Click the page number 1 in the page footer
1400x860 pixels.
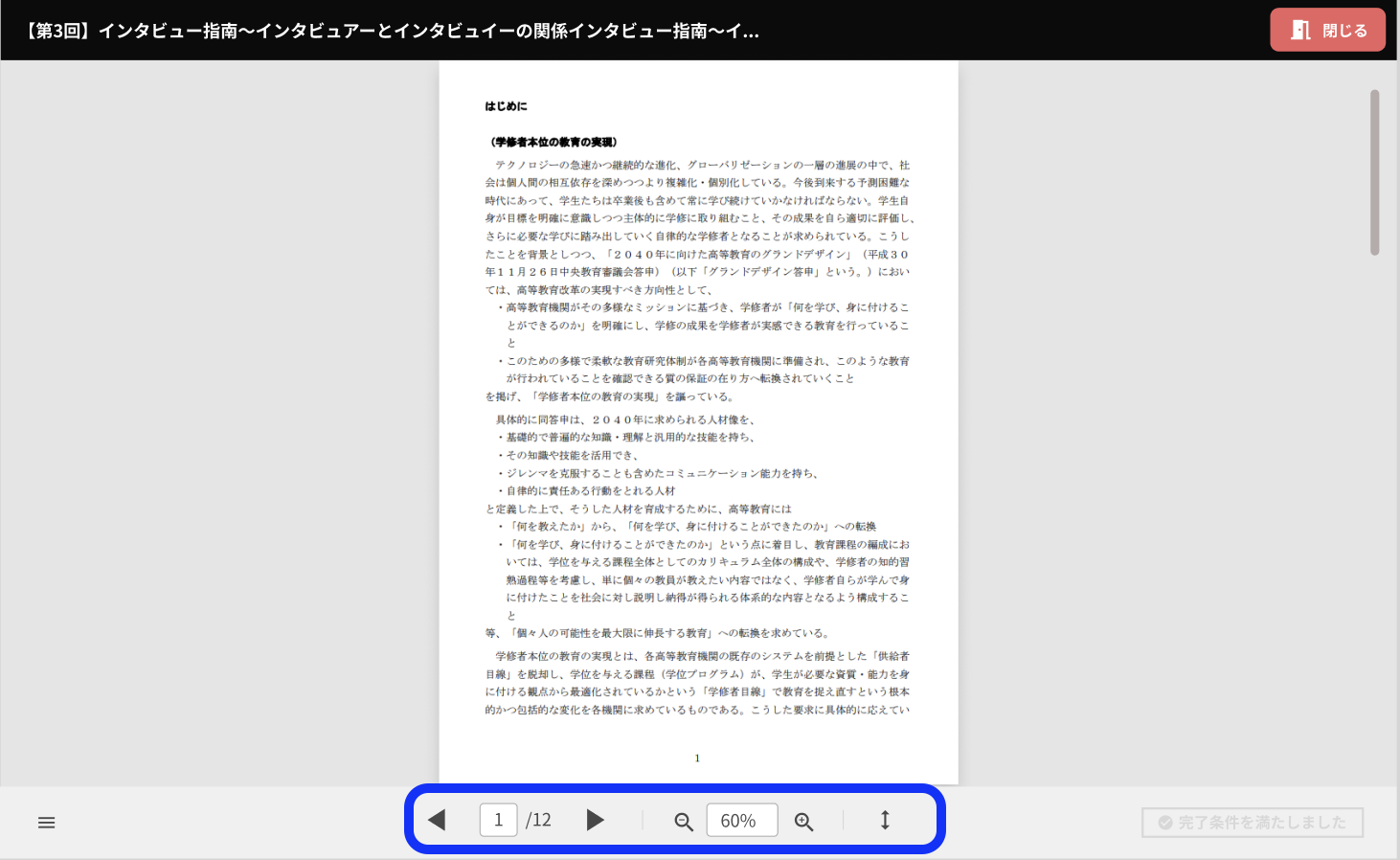(x=697, y=758)
